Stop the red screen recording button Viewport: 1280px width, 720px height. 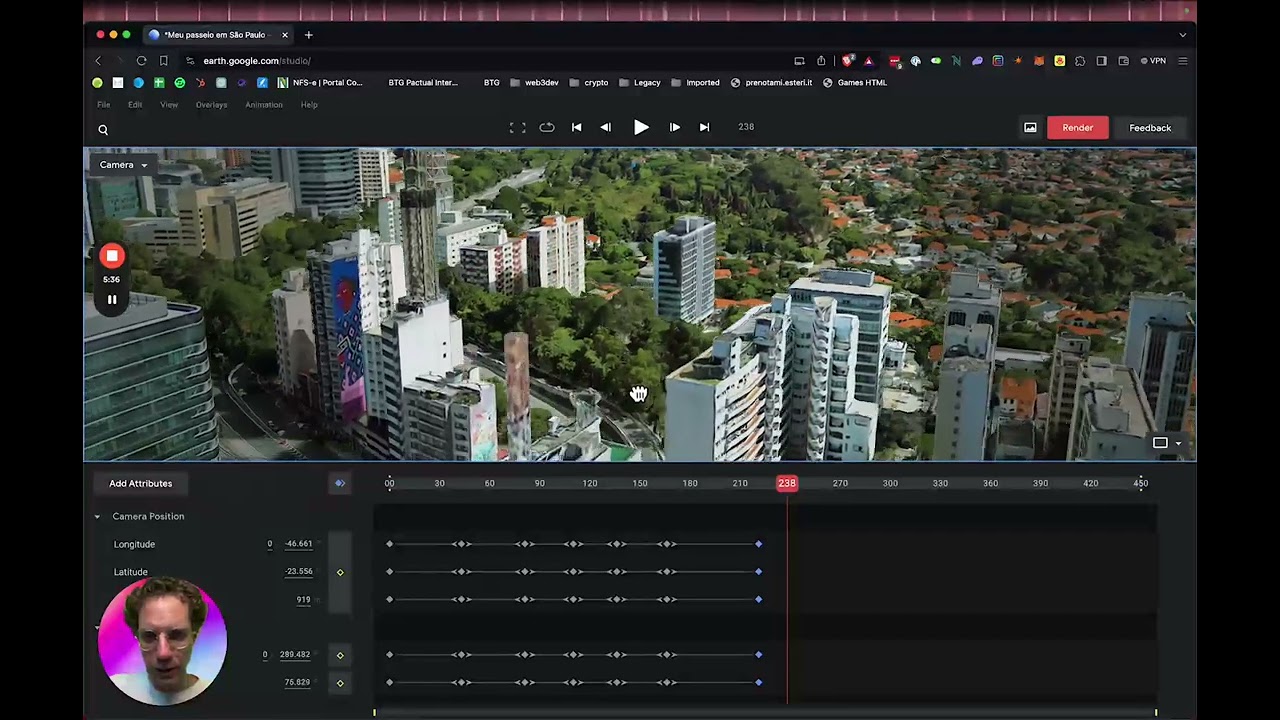tap(112, 256)
